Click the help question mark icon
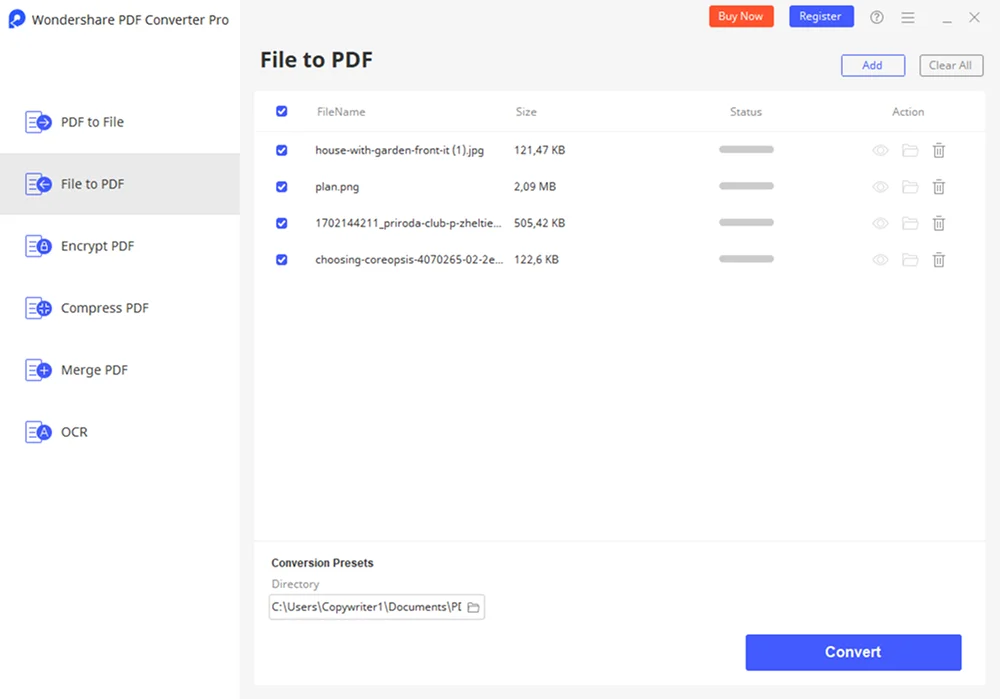The width and height of the screenshot is (1000, 699). 877,17
